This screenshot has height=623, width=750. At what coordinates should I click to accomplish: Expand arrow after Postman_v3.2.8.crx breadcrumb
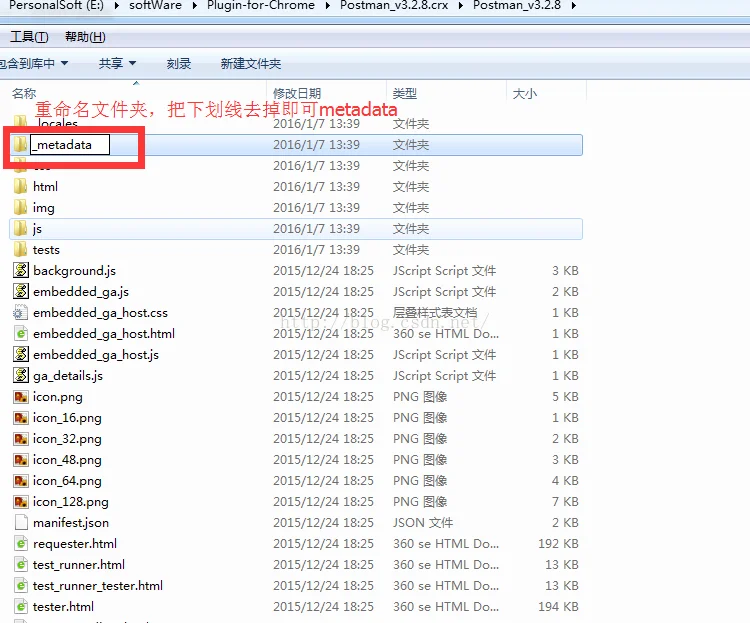coord(461,6)
